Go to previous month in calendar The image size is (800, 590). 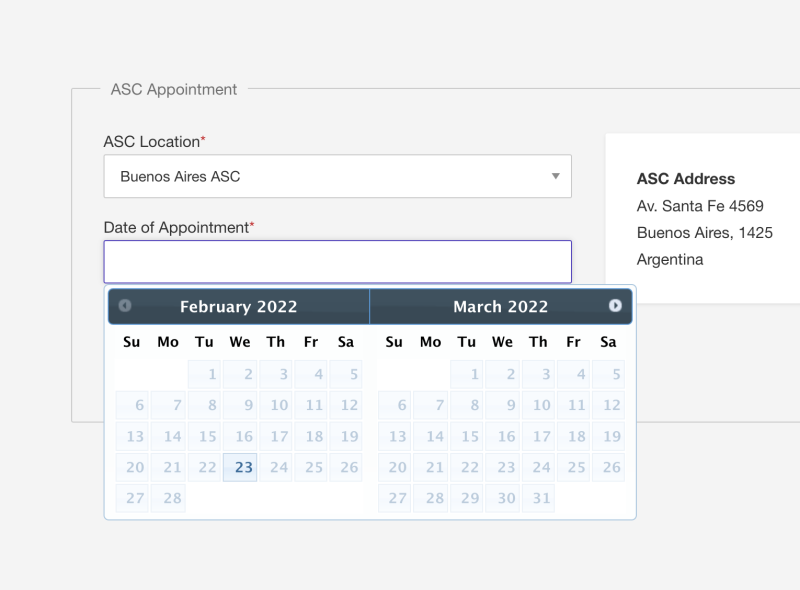click(x=125, y=305)
